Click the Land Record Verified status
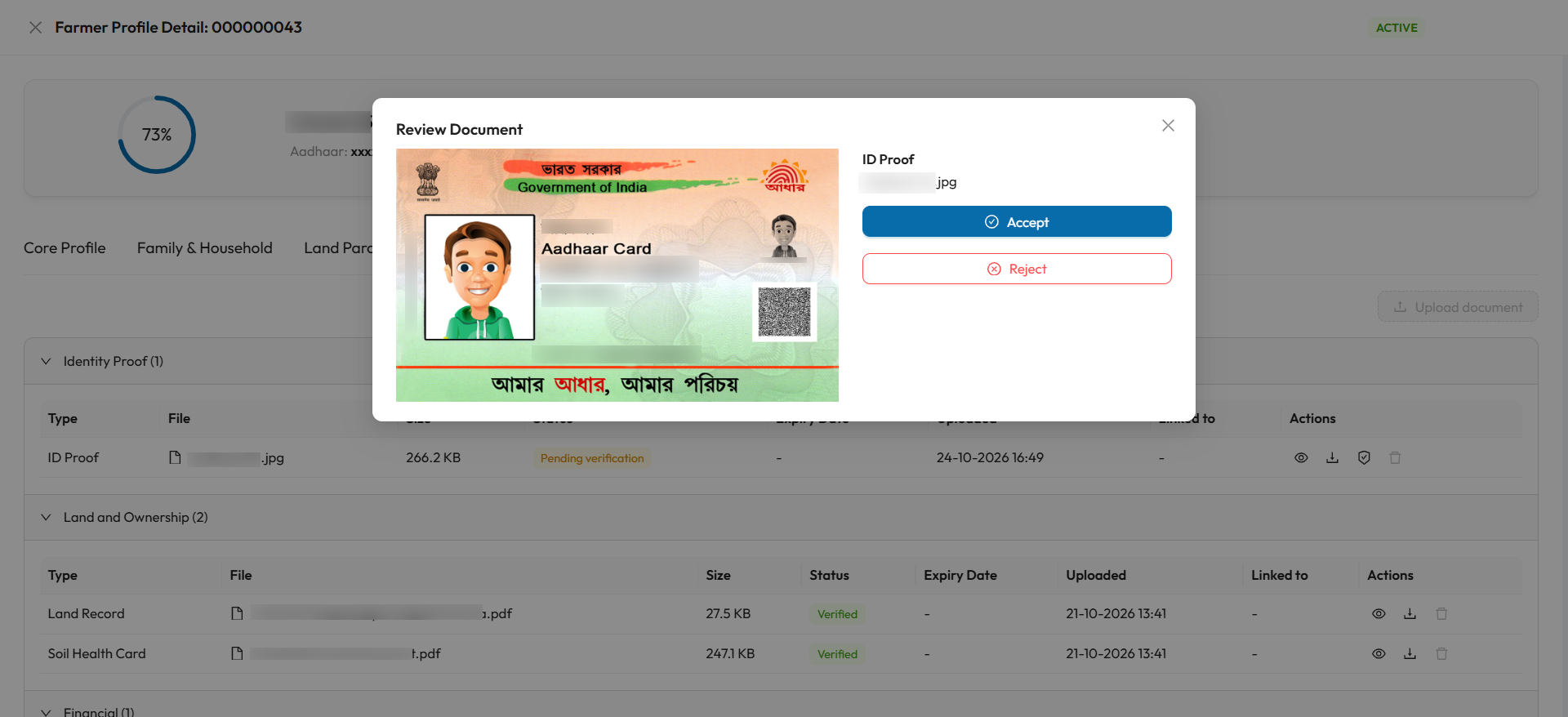 pyautogui.click(x=837, y=614)
